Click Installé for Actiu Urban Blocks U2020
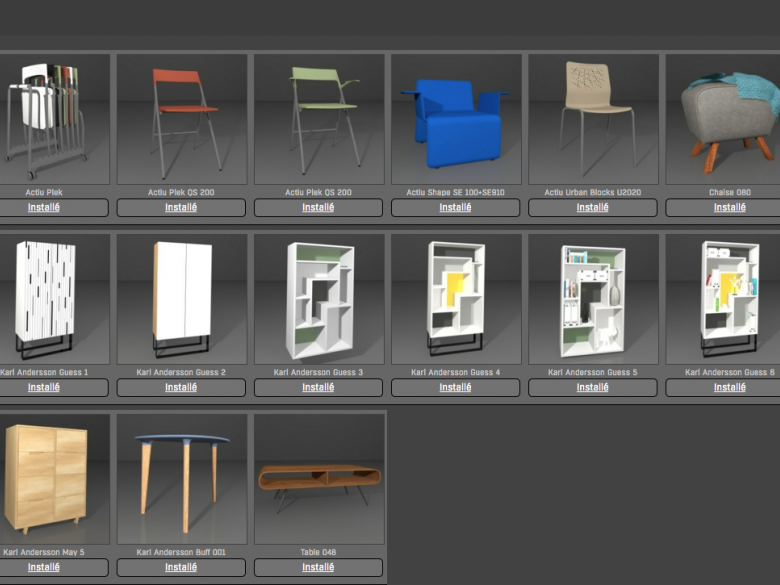Screen dimensions: 780x585 tap(593, 207)
